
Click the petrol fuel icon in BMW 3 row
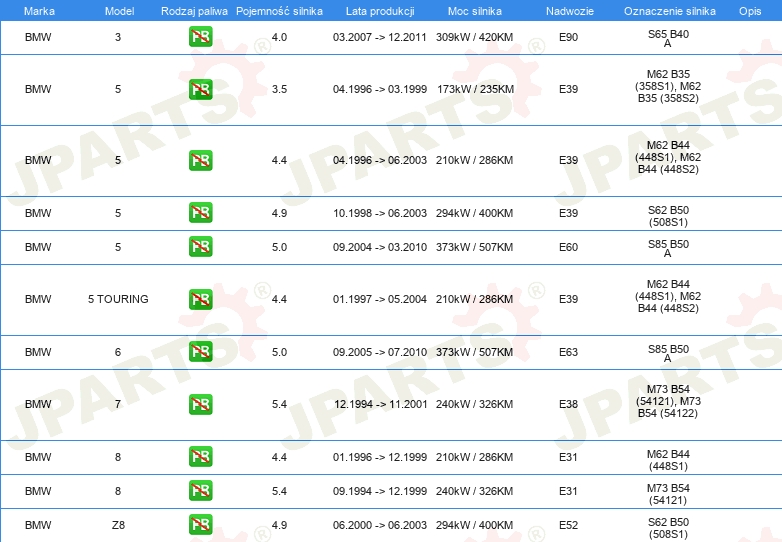200,37
